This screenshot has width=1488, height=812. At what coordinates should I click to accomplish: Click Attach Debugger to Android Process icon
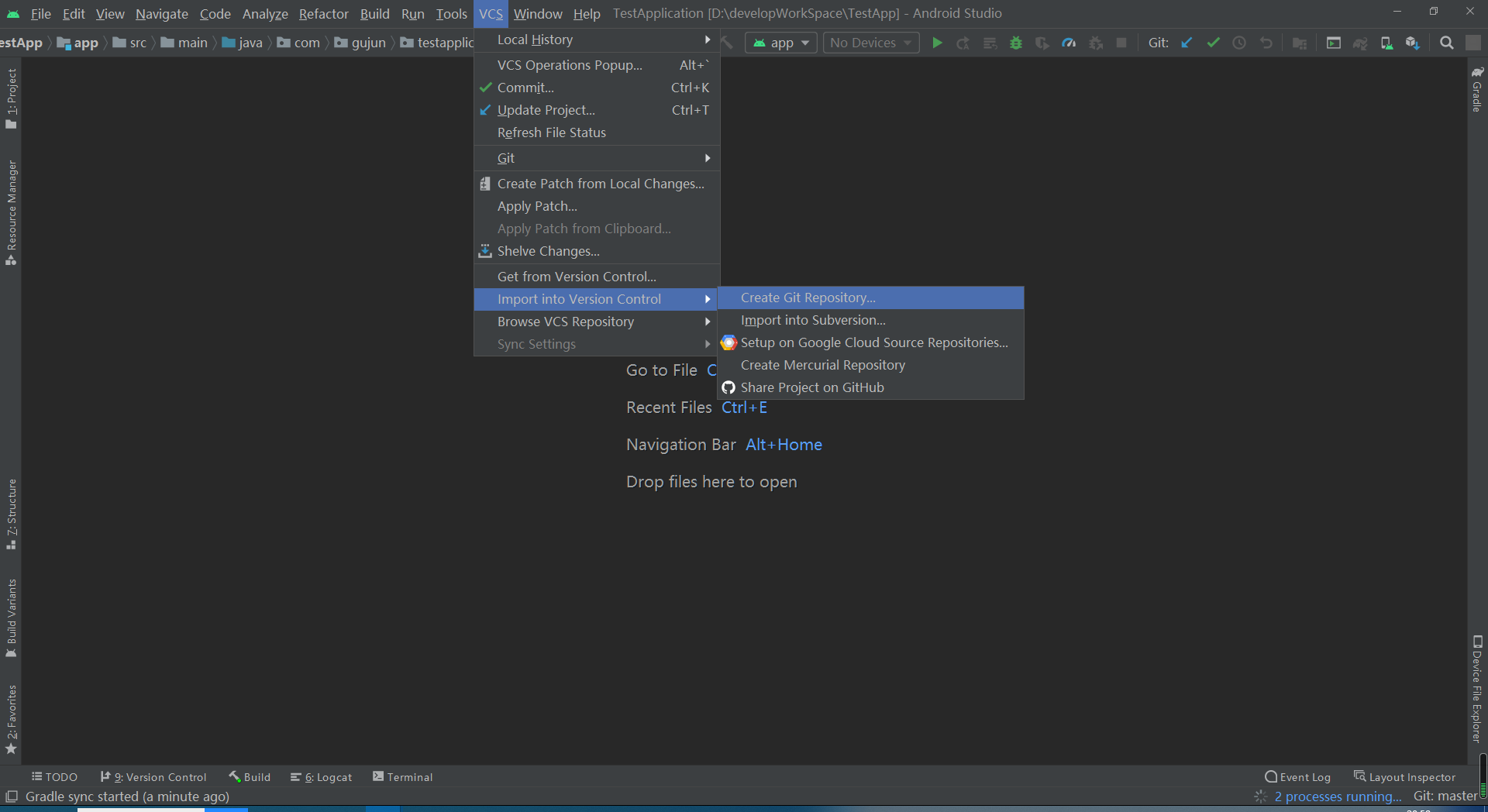(1095, 43)
